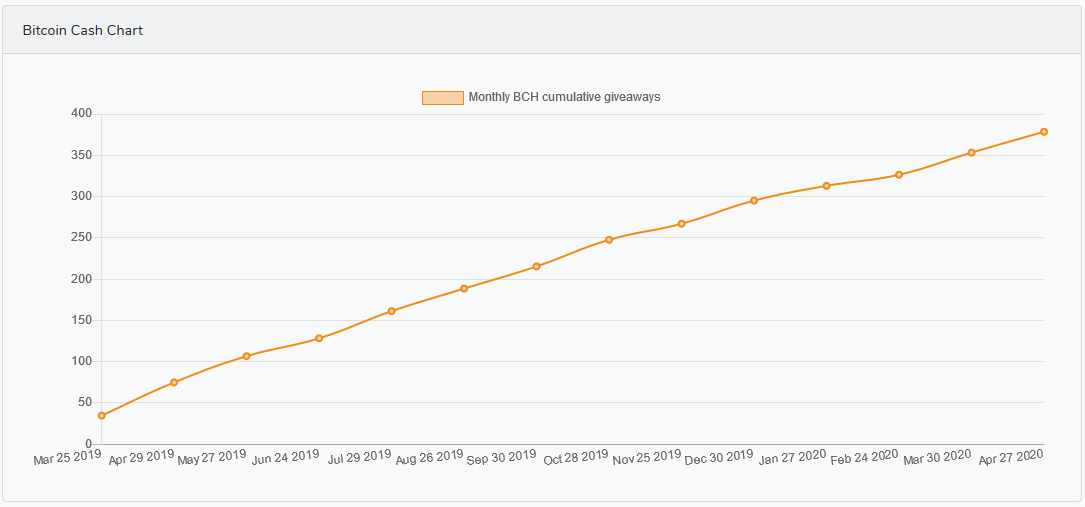Click the legend label 'Monthly BCH cumulative giveaways'
This screenshot has width=1085, height=507.
(x=565, y=97)
